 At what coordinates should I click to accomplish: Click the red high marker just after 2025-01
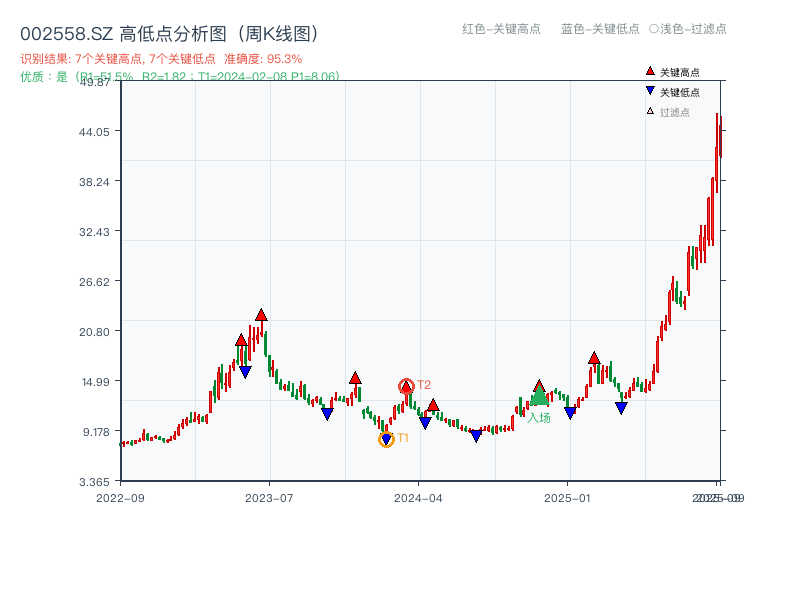tap(594, 358)
